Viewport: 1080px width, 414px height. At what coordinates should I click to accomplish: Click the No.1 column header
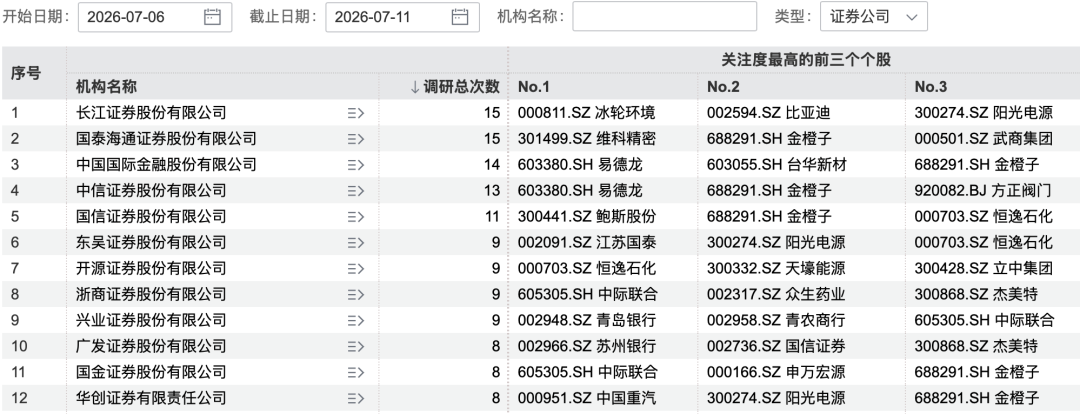(x=534, y=87)
